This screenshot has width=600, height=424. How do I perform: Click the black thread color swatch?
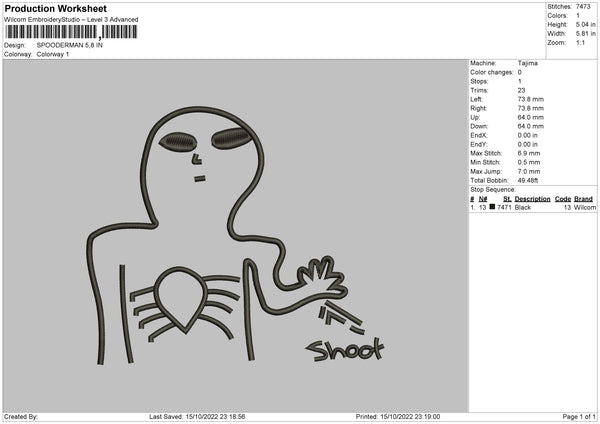[x=492, y=207]
